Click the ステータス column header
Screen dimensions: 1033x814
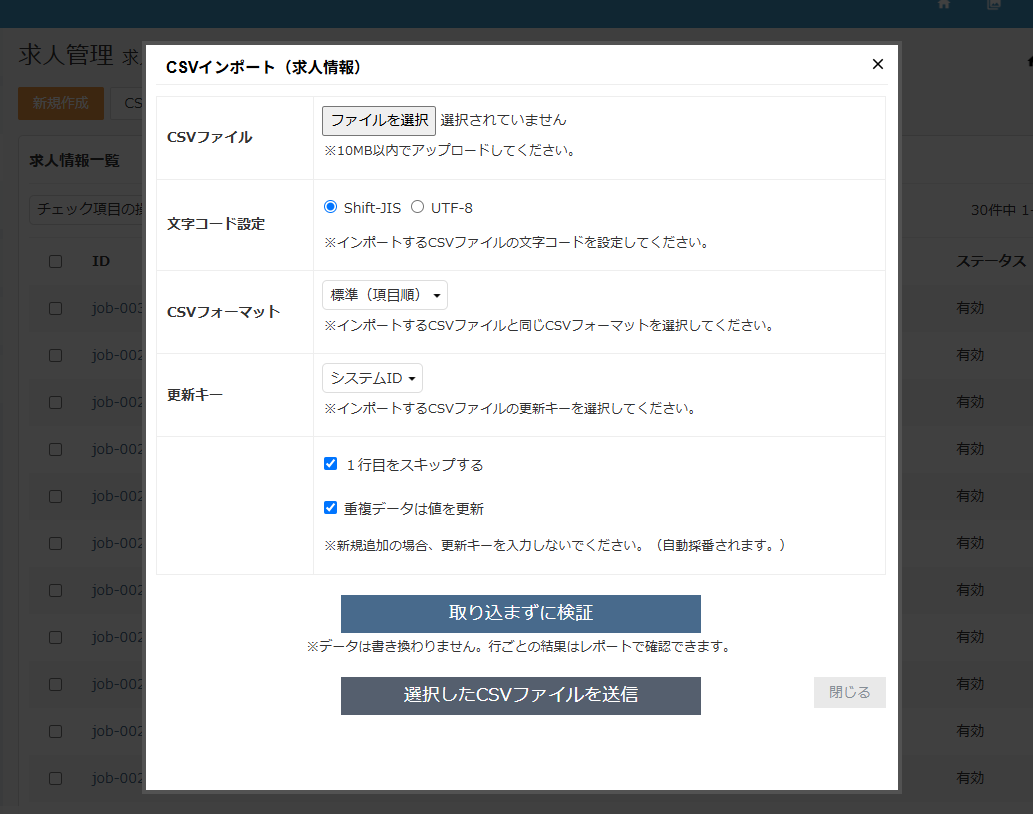[x=991, y=261]
